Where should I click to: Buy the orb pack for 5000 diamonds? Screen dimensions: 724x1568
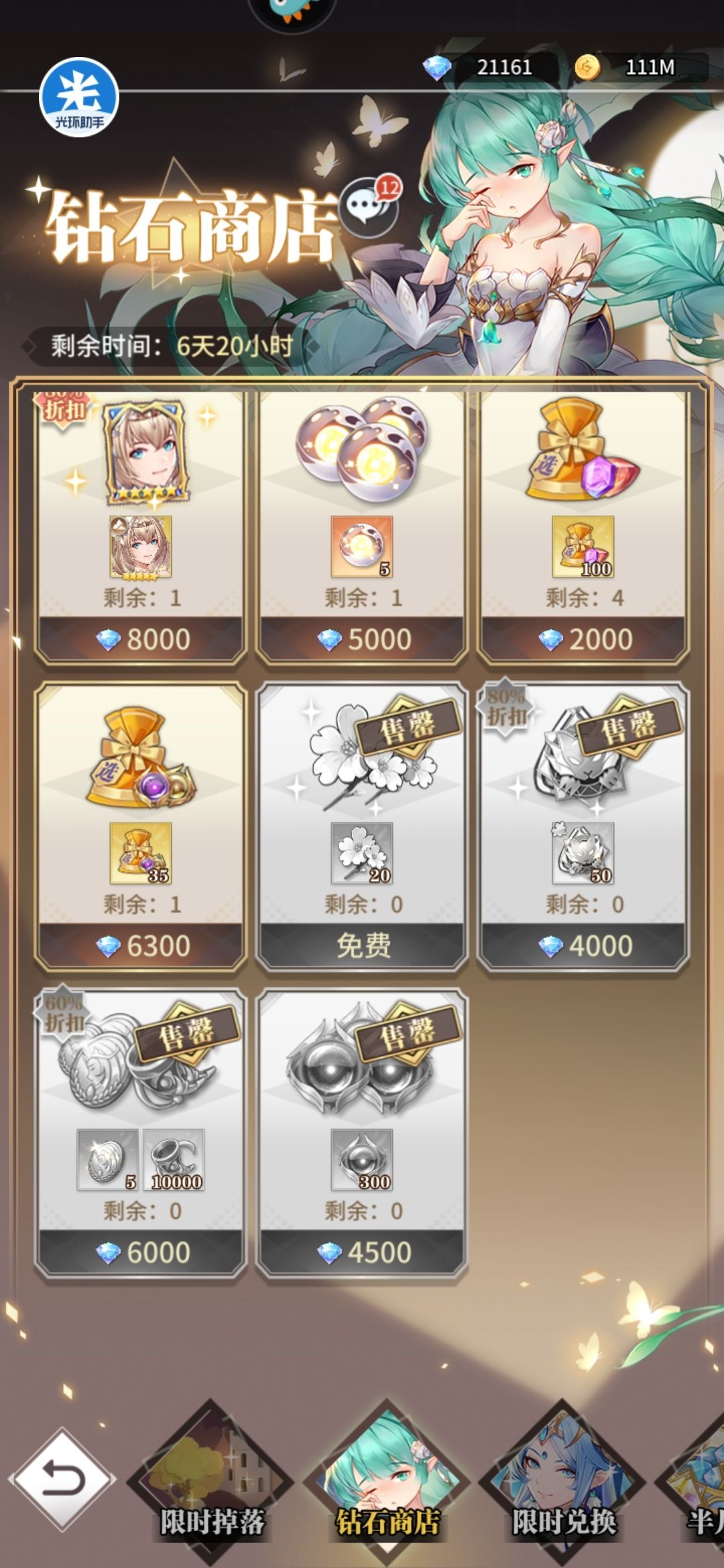[x=362, y=639]
